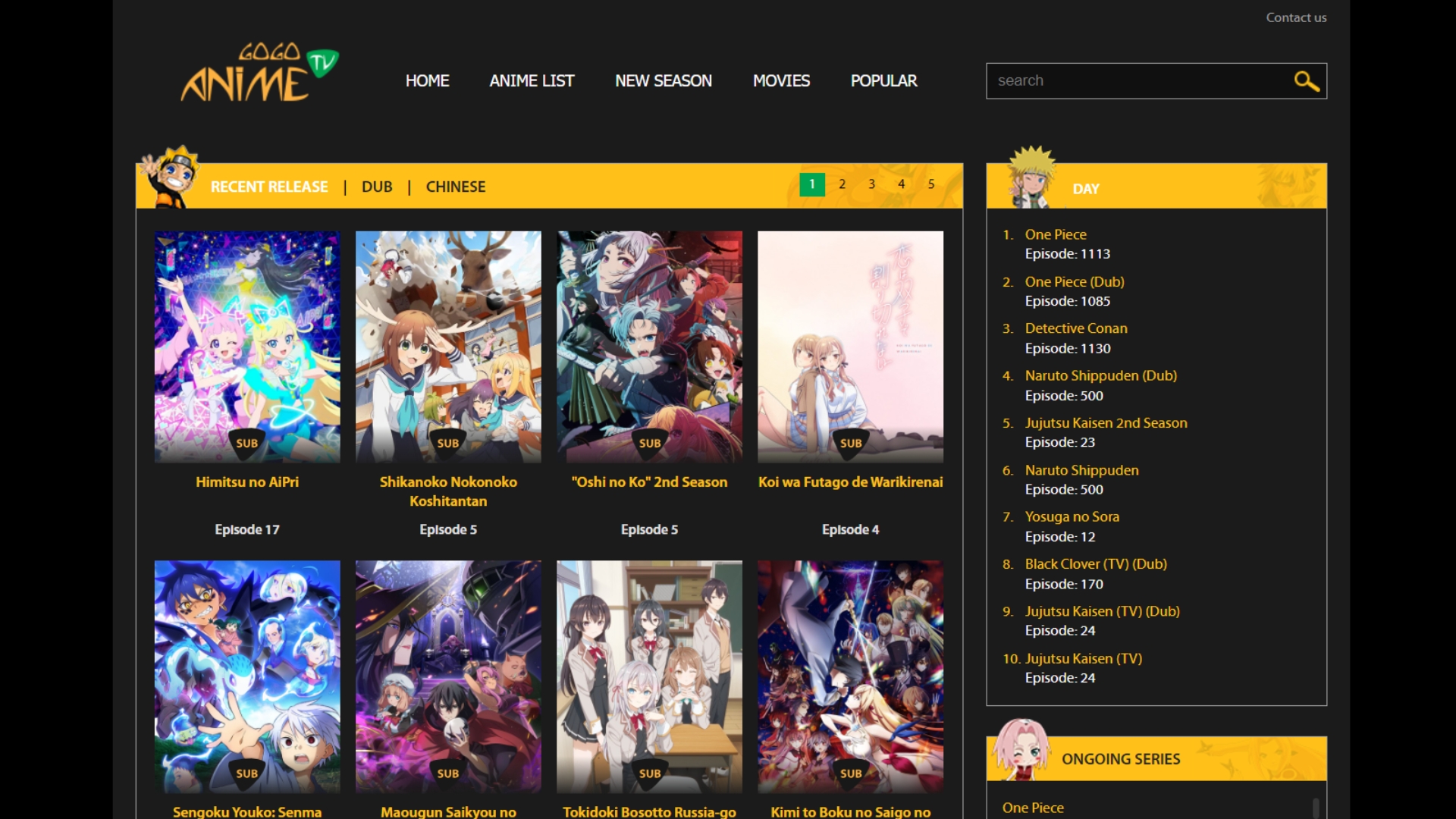This screenshot has height=819, width=1456.
Task: Go to page 2 of releases
Action: [x=842, y=184]
